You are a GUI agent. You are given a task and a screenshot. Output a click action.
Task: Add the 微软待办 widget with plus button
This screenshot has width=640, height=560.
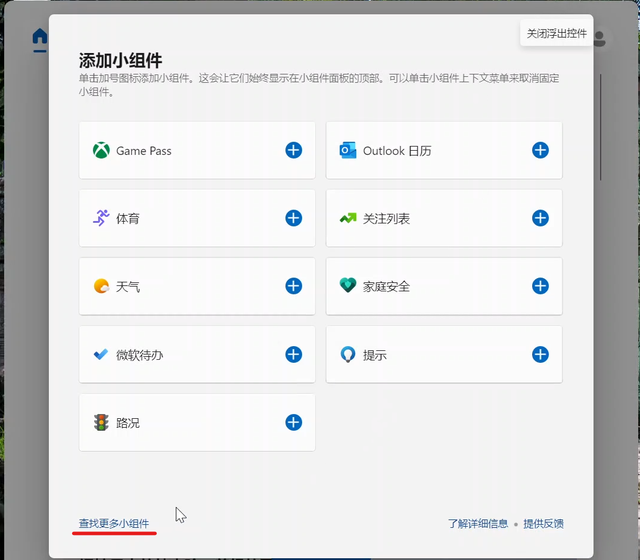click(293, 354)
